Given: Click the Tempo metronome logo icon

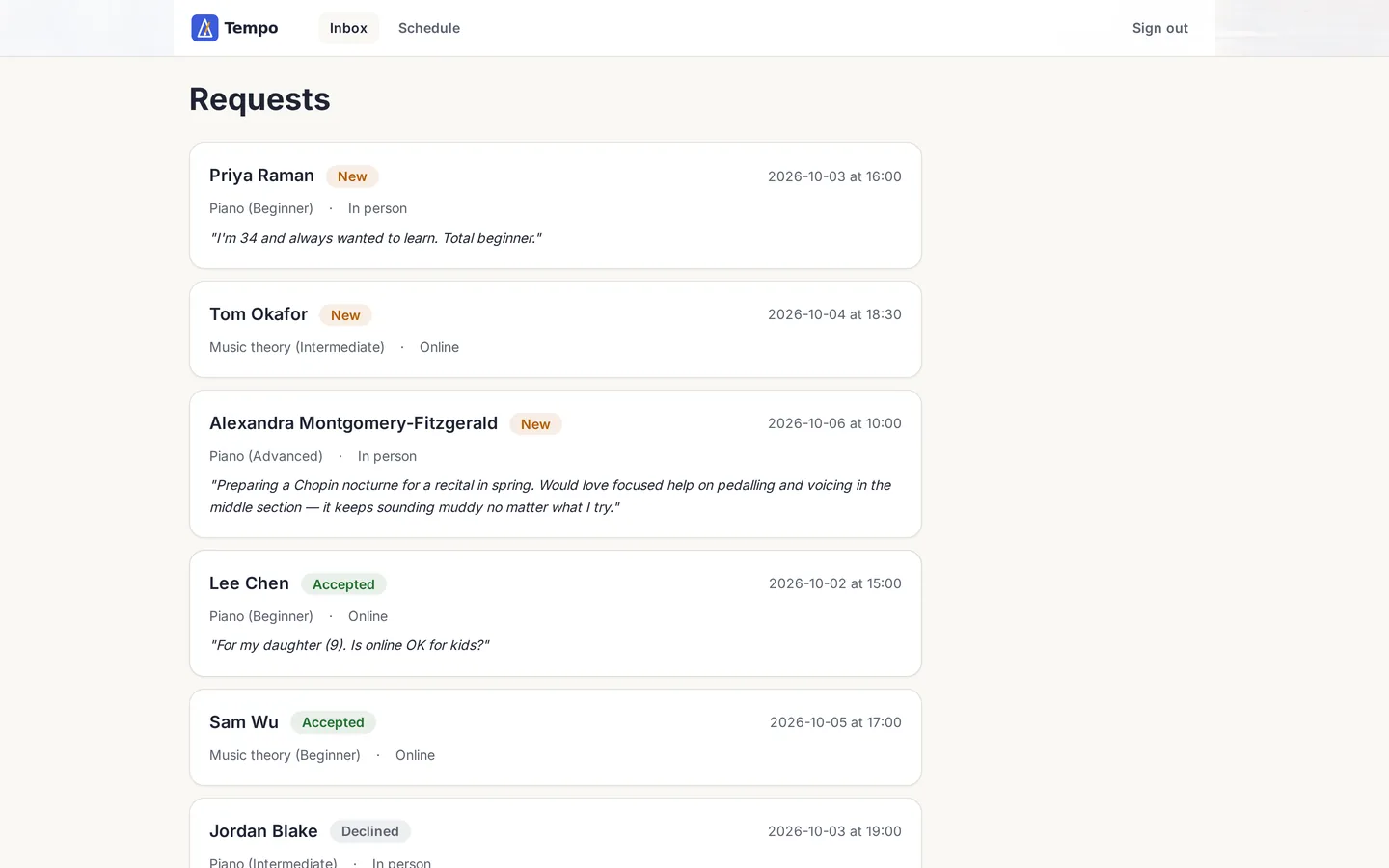Looking at the screenshot, I should tap(204, 28).
